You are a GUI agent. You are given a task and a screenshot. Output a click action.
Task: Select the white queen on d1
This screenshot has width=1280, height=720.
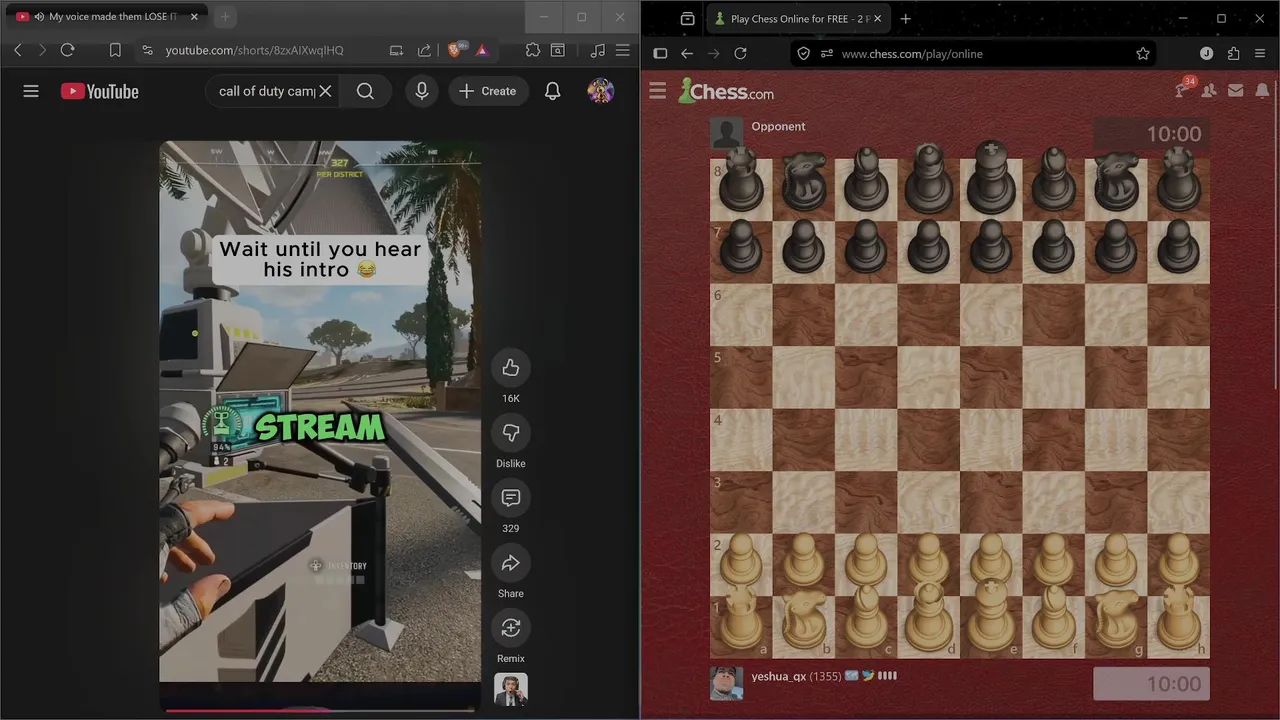pyautogui.click(x=929, y=626)
